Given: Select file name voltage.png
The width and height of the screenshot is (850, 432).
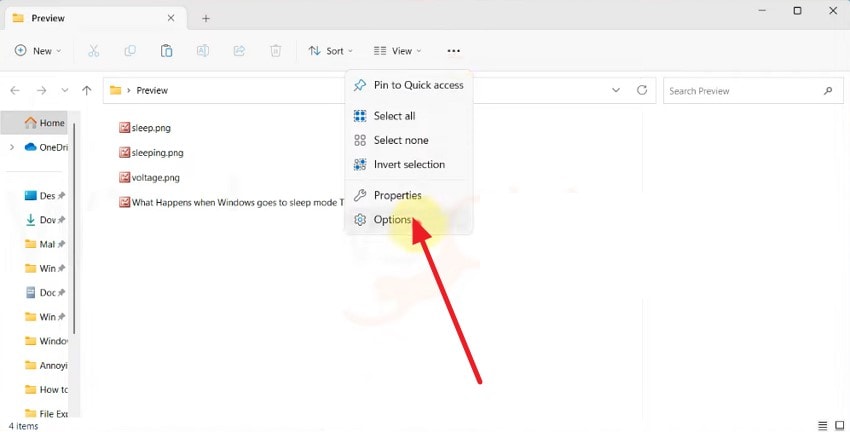Looking at the screenshot, I should (x=156, y=178).
